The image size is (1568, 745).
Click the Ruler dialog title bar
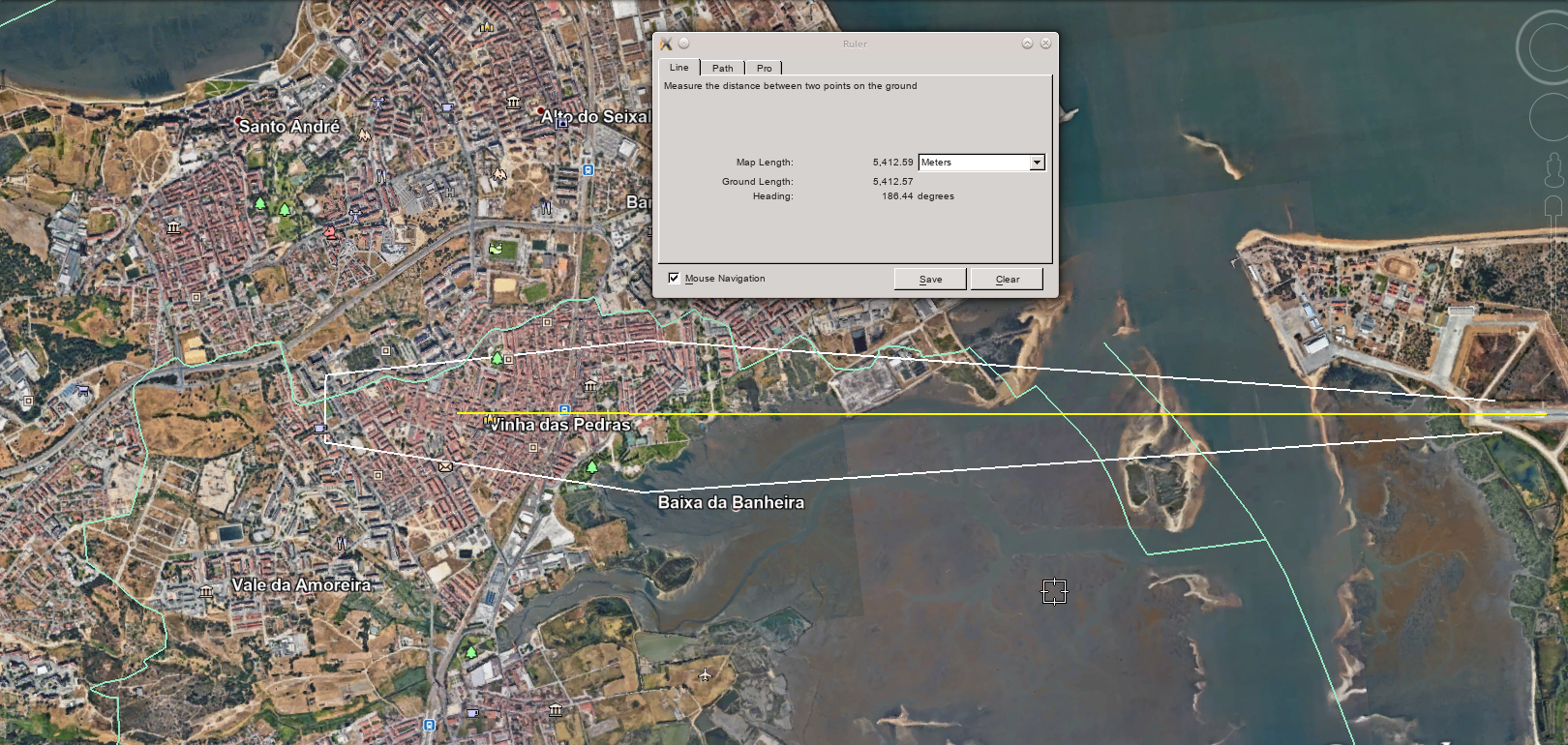pyautogui.click(x=855, y=44)
